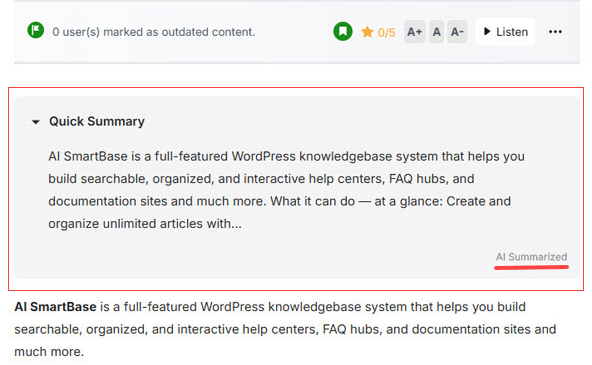This screenshot has width=592, height=365.
Task: Select the Quick Summary heading text
Action: (97, 121)
